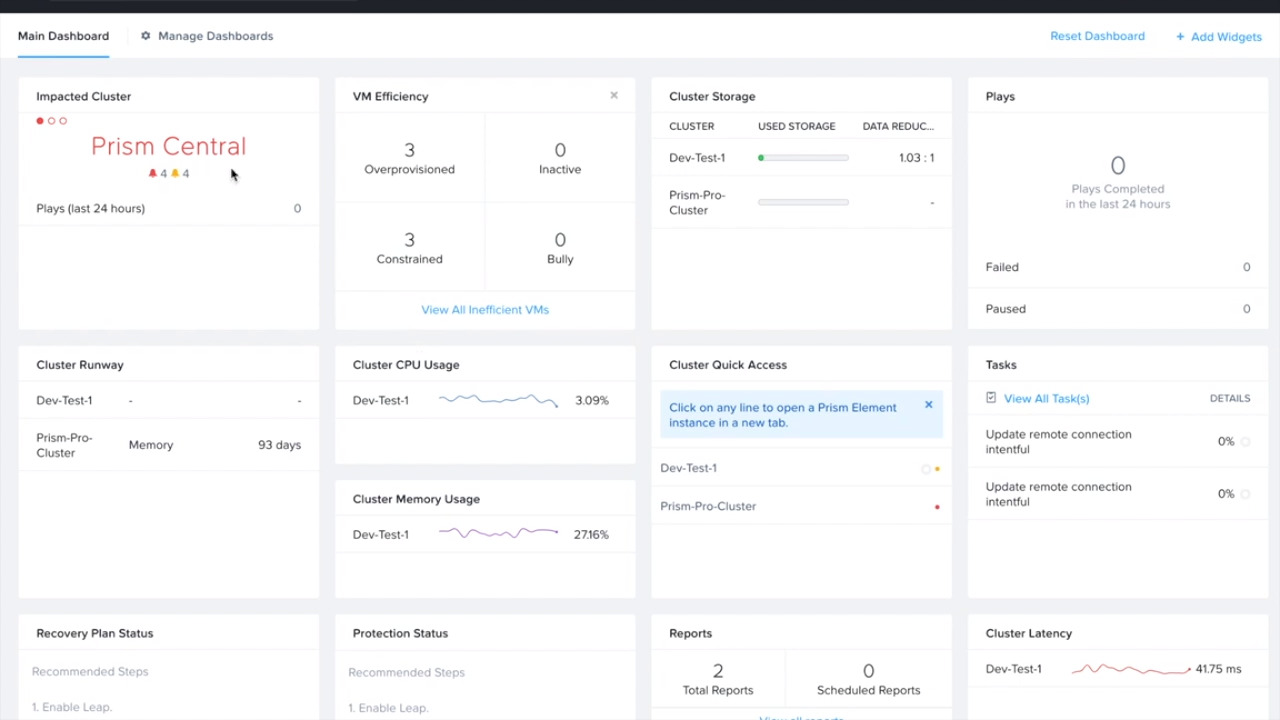Click Dev-Test-1 in the Cluster Storage table
Viewport: 1280px width, 720px height.
tap(697, 158)
